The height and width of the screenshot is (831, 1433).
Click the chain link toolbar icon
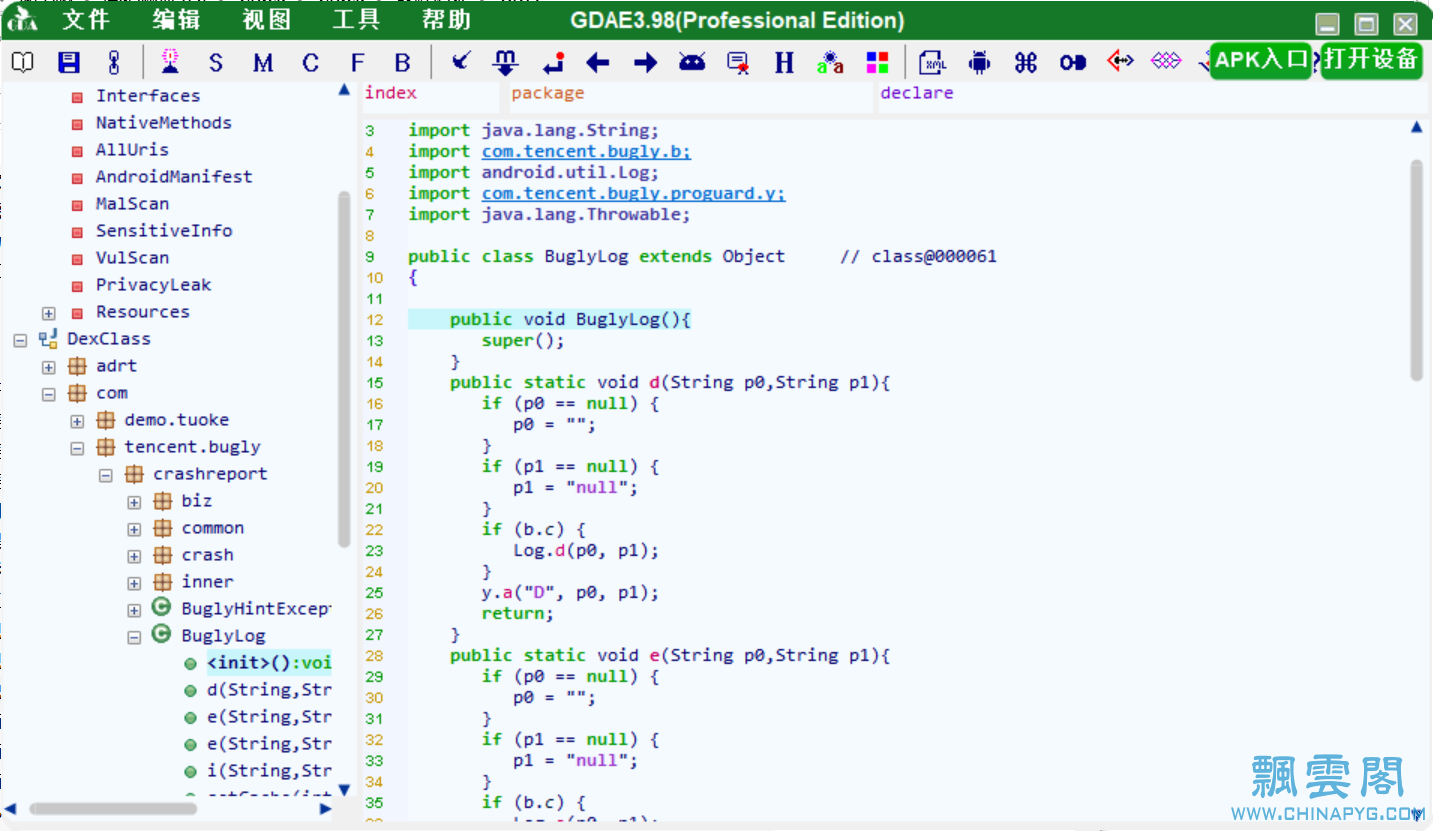tap(114, 63)
